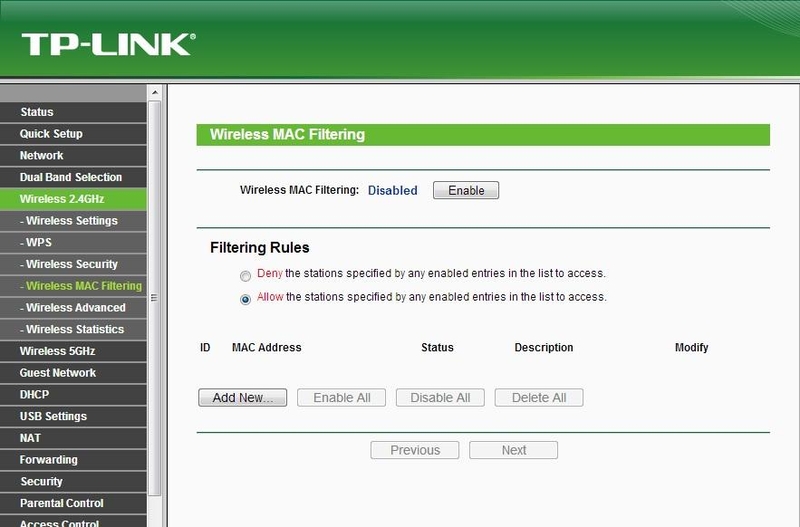Open Access Control menu
Image resolution: width=800 pixels, height=527 pixels.
click(73, 521)
